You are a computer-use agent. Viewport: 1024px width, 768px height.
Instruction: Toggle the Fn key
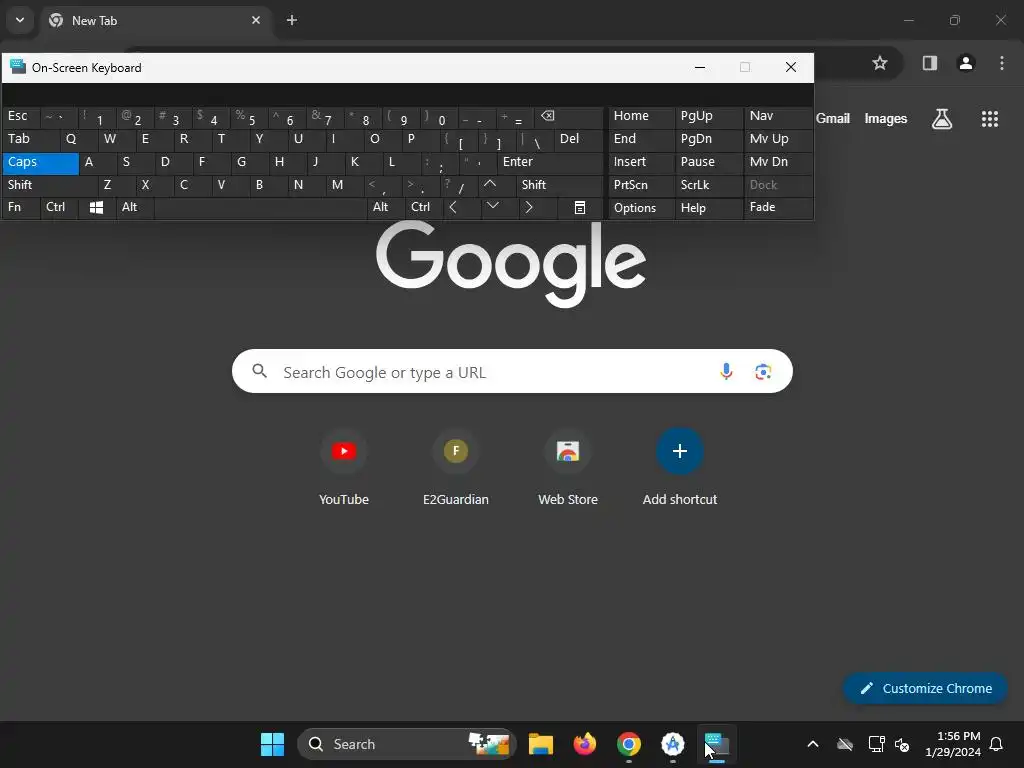(x=21, y=207)
